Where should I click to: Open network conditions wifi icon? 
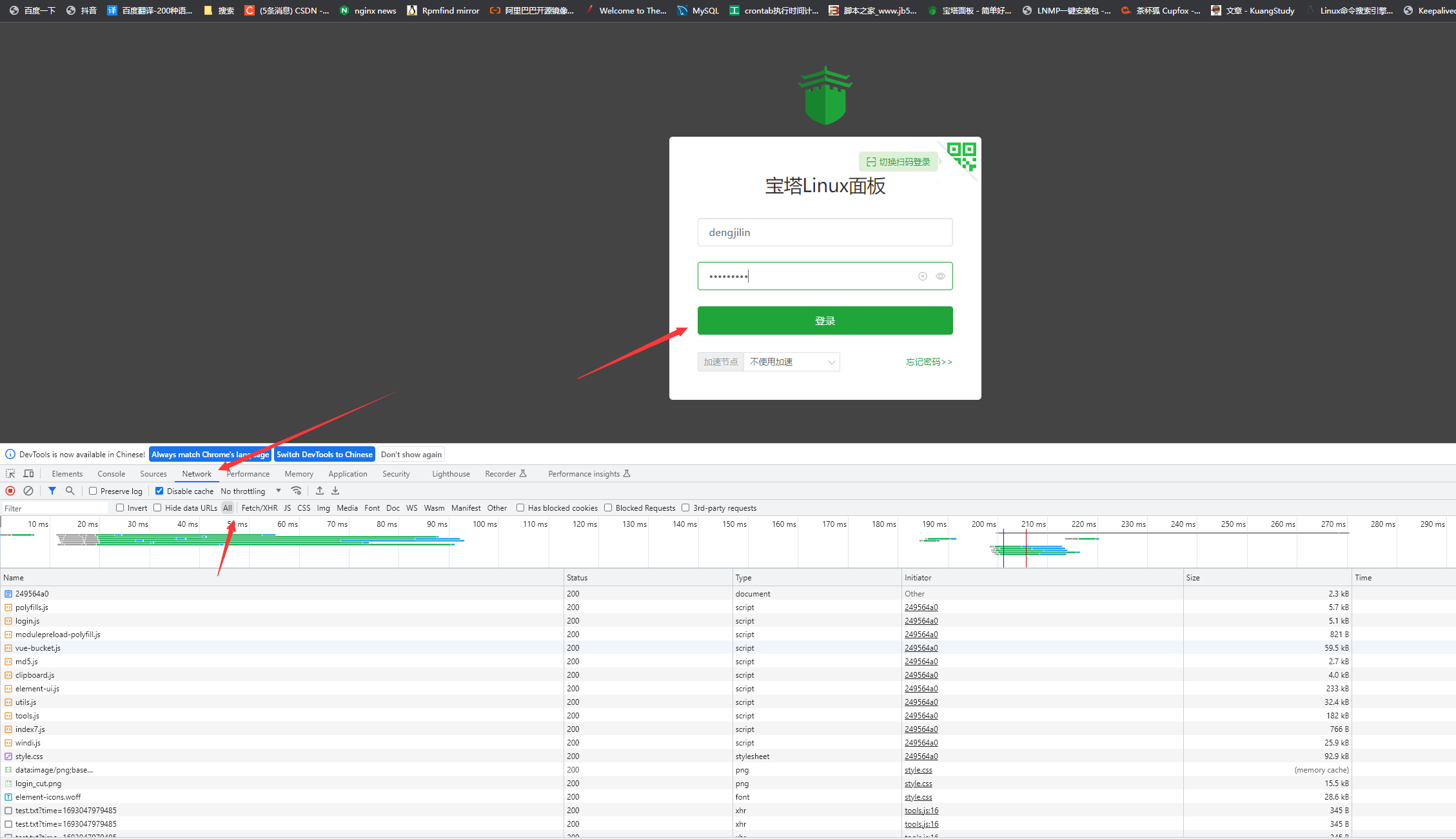297,491
